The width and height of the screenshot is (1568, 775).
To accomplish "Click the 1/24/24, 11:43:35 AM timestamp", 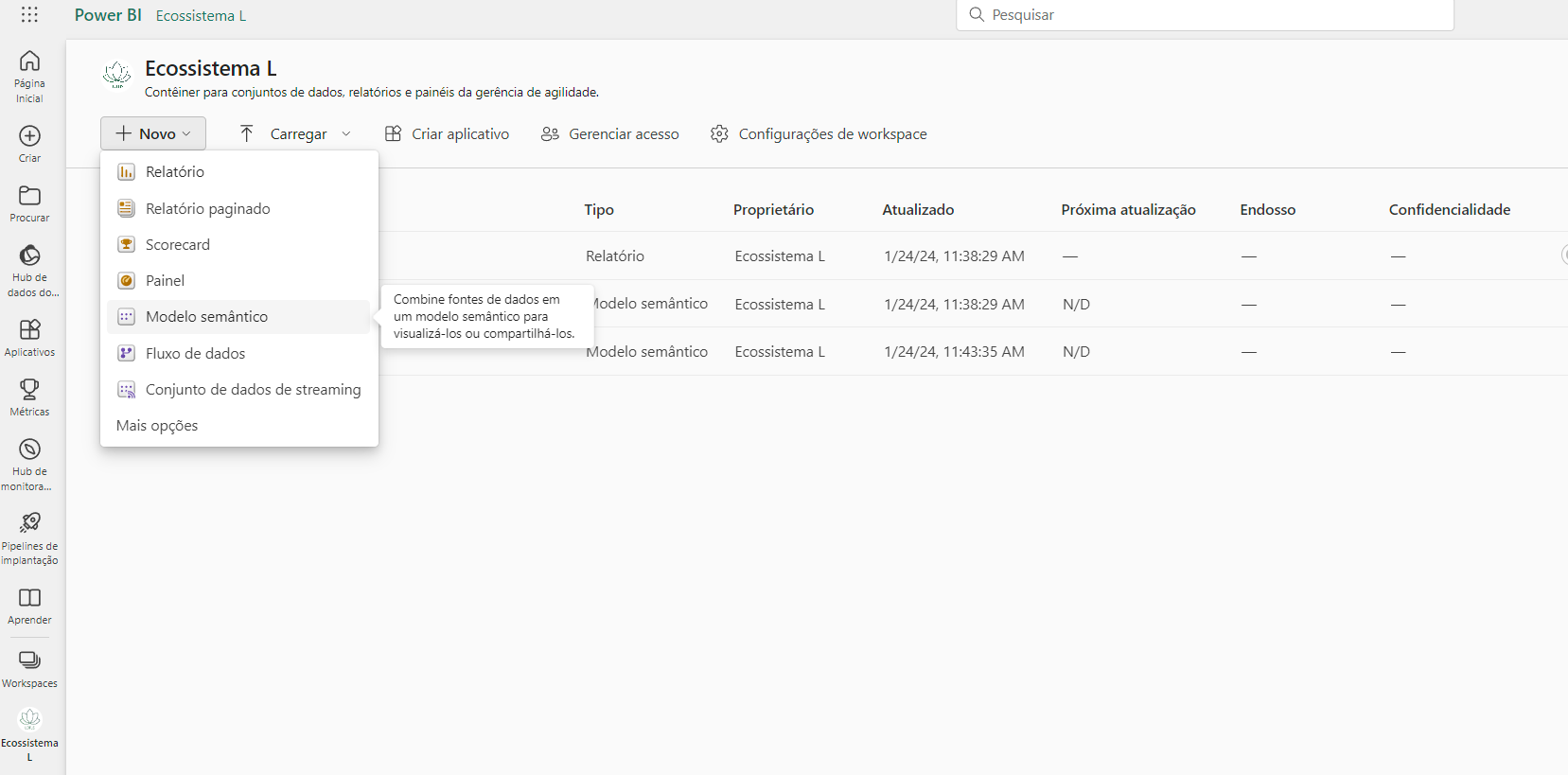I will click(x=954, y=352).
